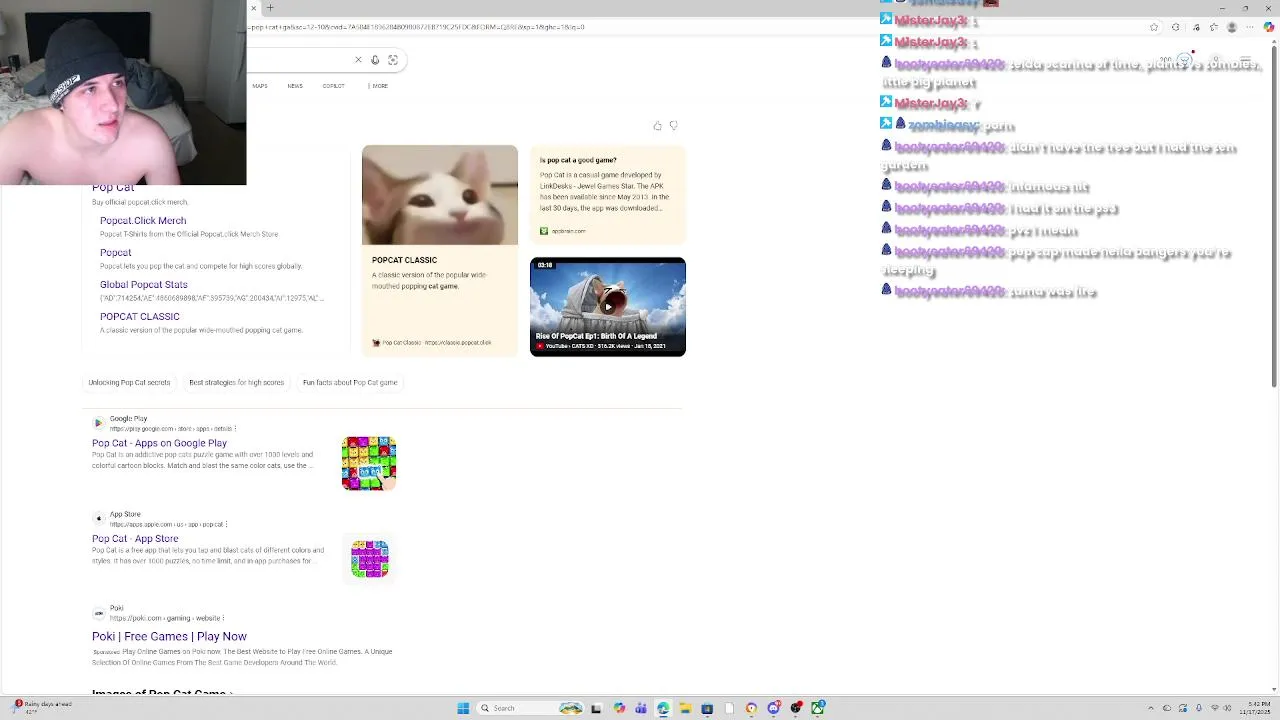
Task: Open browser profile avatar
Action: [x=1232, y=27]
